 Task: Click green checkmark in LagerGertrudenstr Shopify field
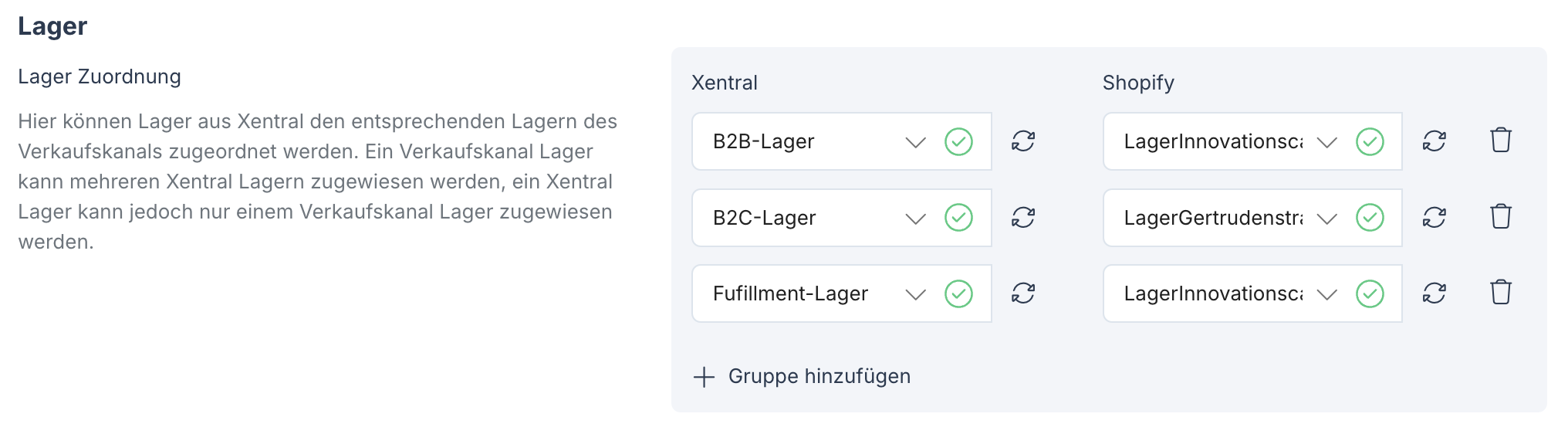click(x=1370, y=218)
